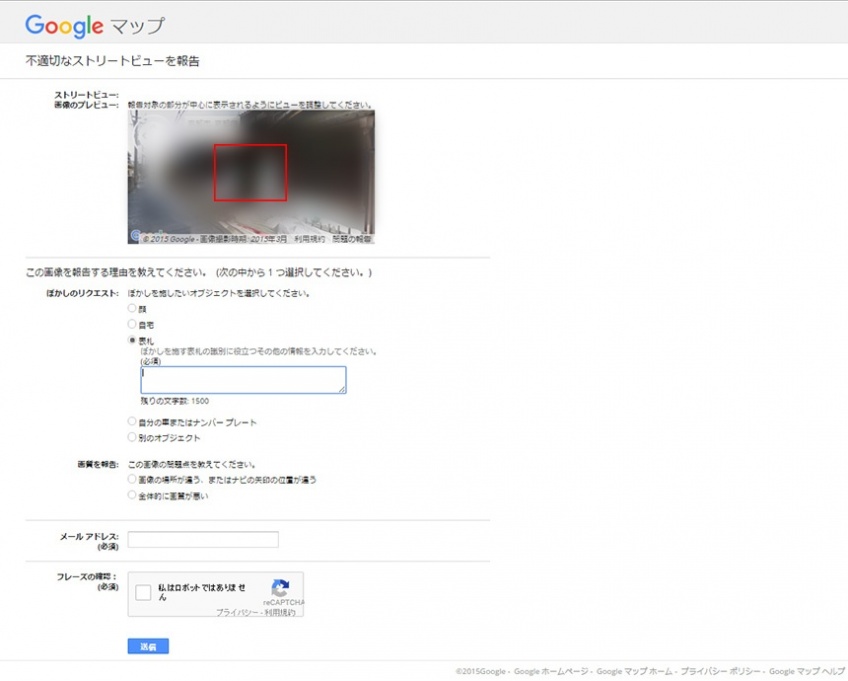Screen dimensions: 848x681
Task: Click the Google Maps logo
Action: pos(94,25)
